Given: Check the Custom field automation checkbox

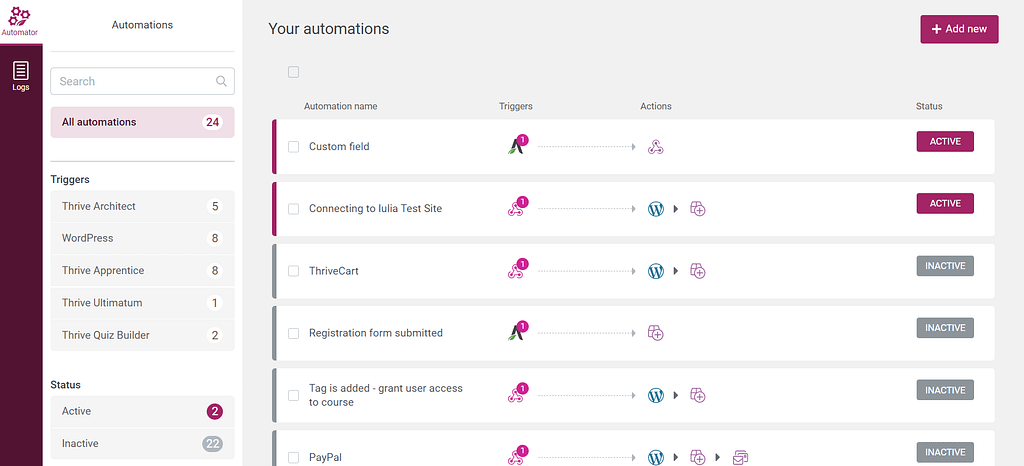Looking at the screenshot, I should (x=293, y=147).
